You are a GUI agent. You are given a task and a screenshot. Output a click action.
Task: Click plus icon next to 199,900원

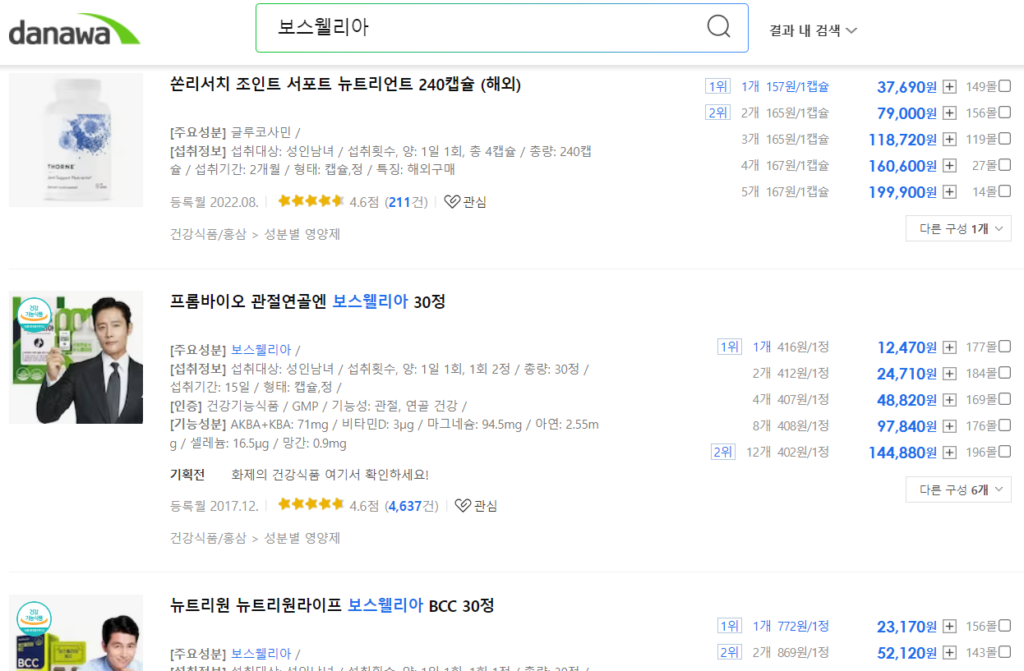coord(950,191)
